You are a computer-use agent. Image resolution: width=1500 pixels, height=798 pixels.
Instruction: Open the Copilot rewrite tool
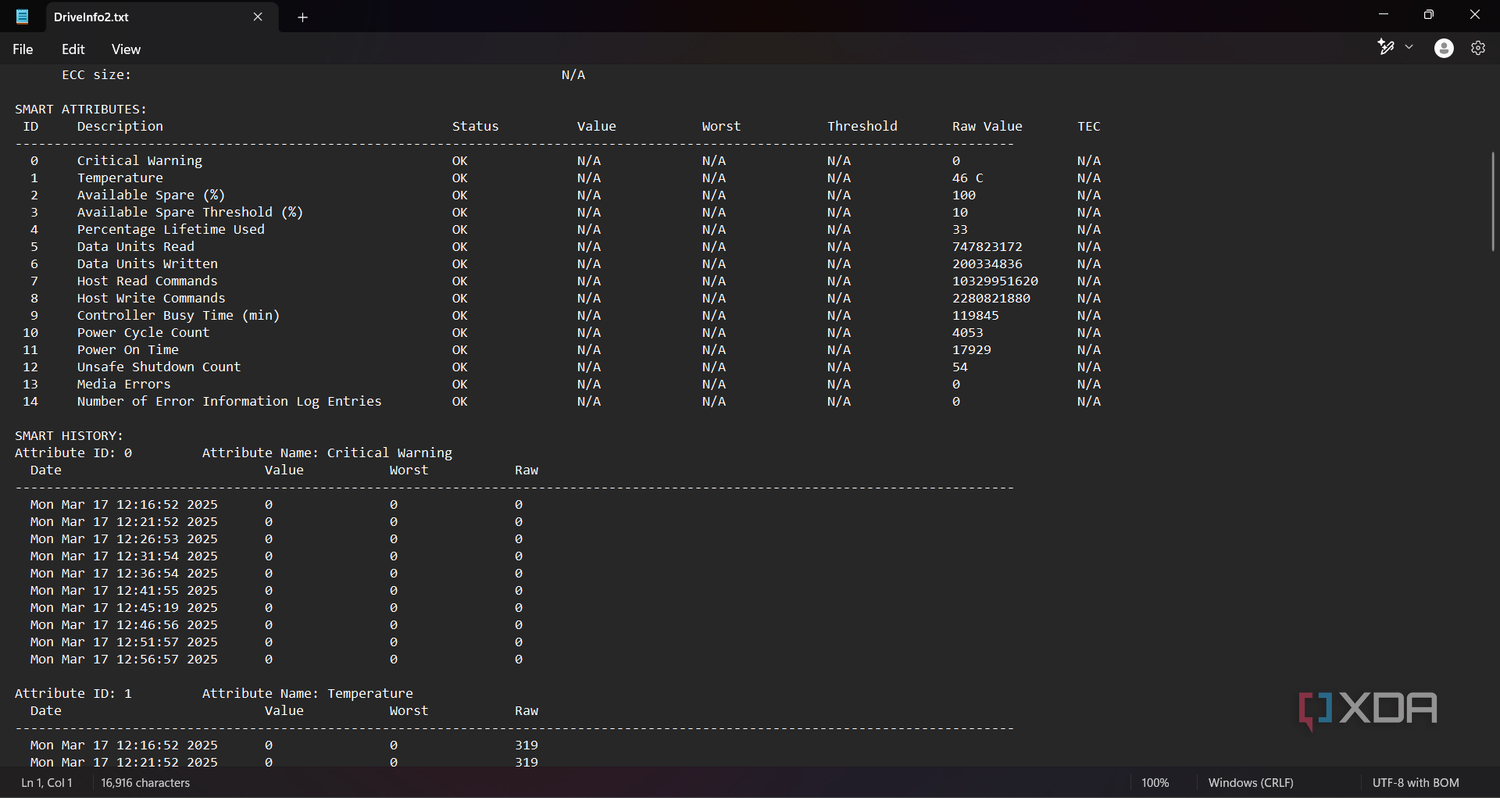tap(1386, 47)
